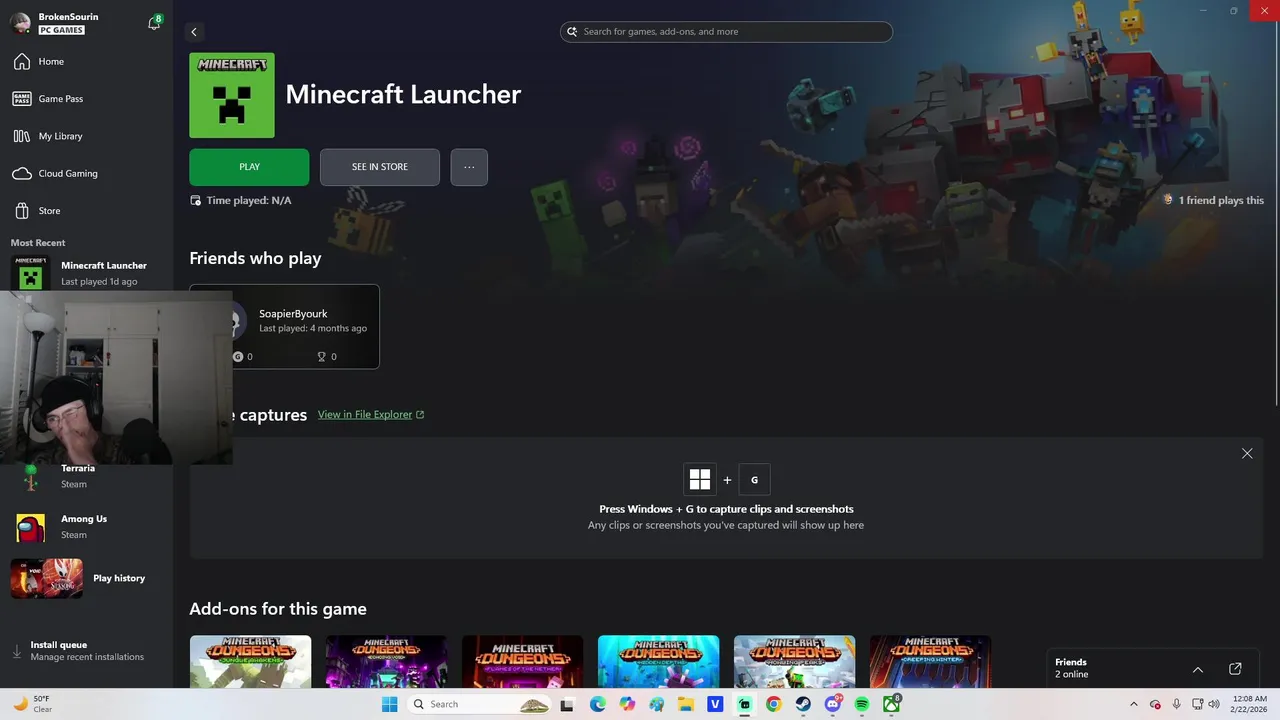This screenshot has height=720, width=1280.
Task: Click the taskbar Search box
Action: click(x=481, y=704)
